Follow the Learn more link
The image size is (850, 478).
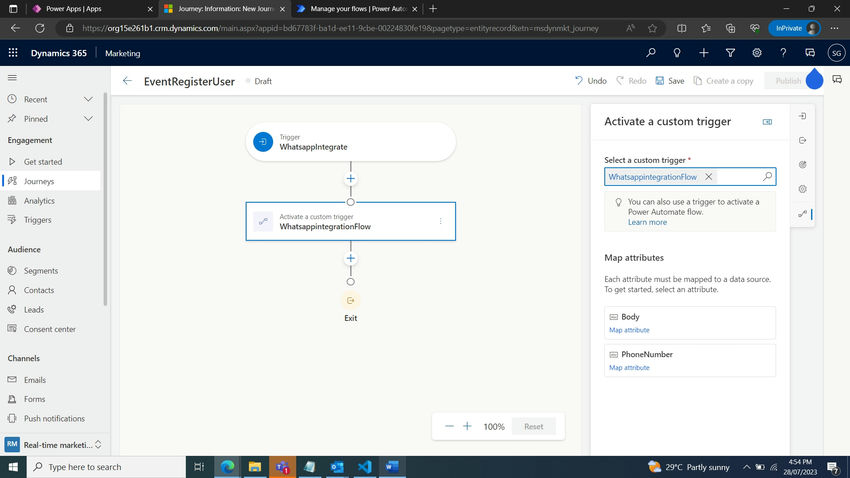click(x=647, y=222)
